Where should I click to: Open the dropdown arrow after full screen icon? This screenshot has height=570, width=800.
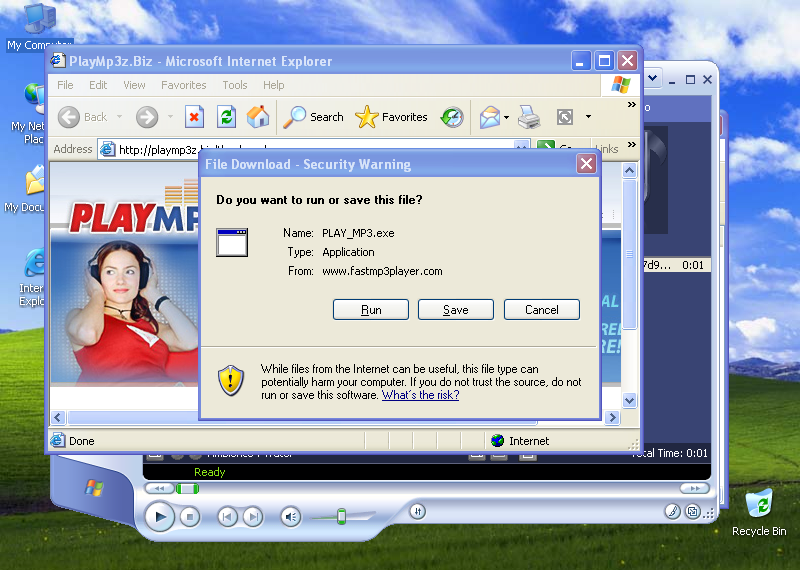click(x=588, y=117)
